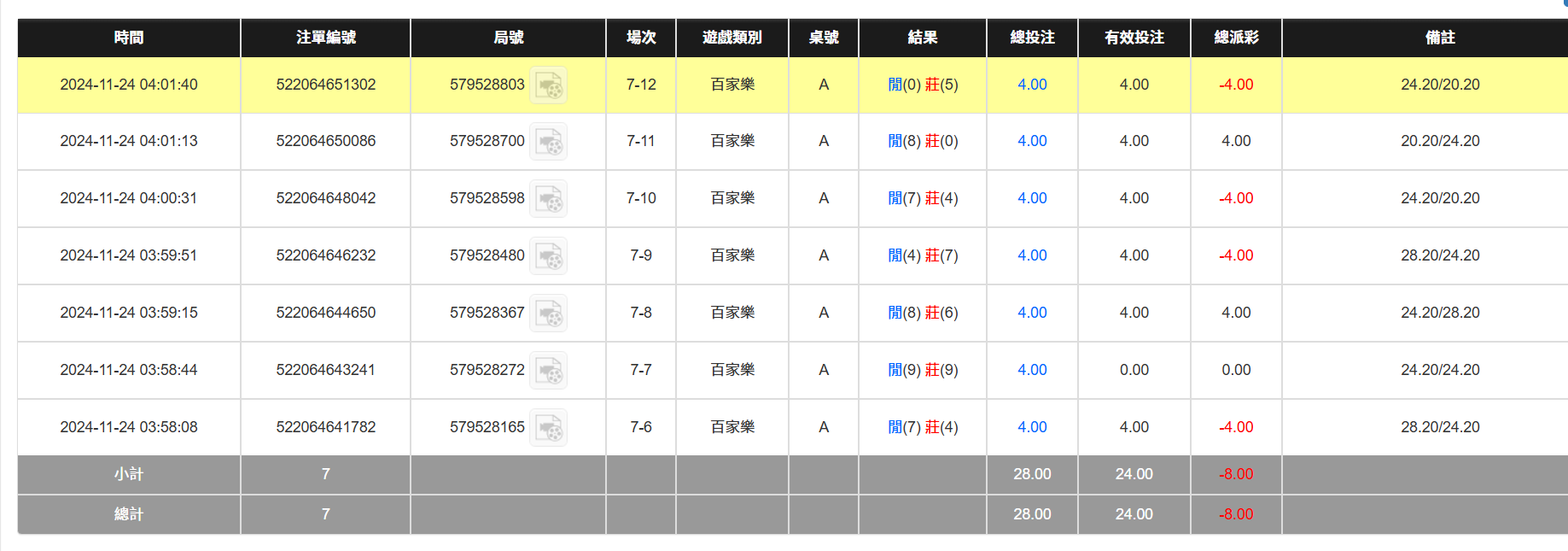Open video replay icon for round 579528700
Image resolution: width=1568 pixels, height=551 pixels.
click(548, 142)
